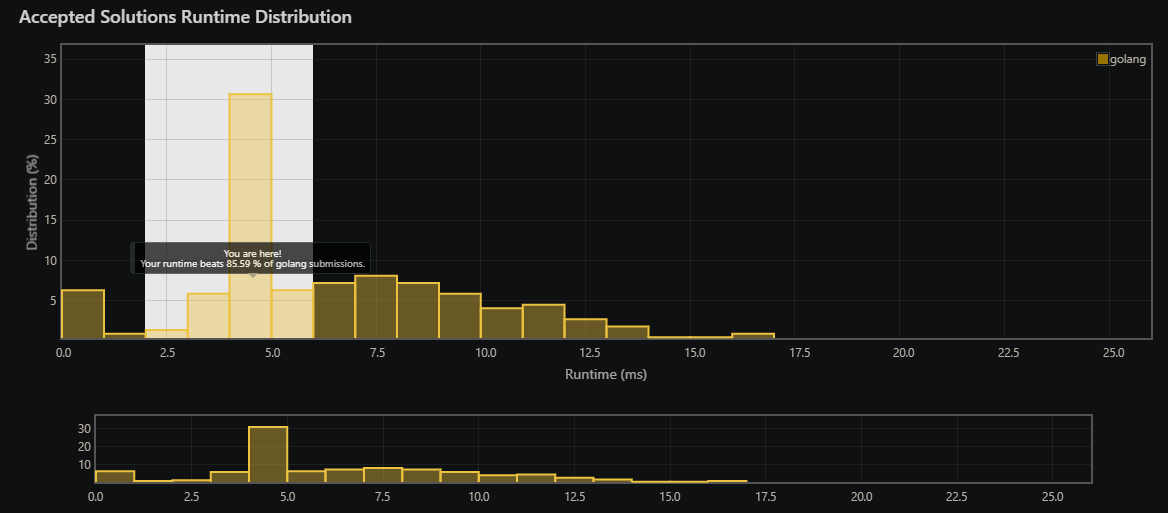Click the '15' label on main y-axis
Image resolution: width=1168 pixels, height=513 pixels.
(x=51, y=220)
